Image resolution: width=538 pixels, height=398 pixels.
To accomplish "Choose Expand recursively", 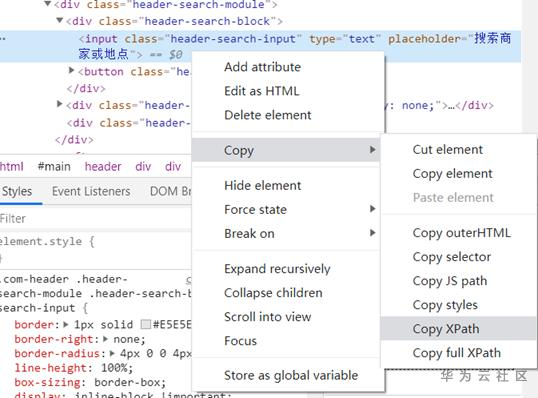I will coord(277,269).
